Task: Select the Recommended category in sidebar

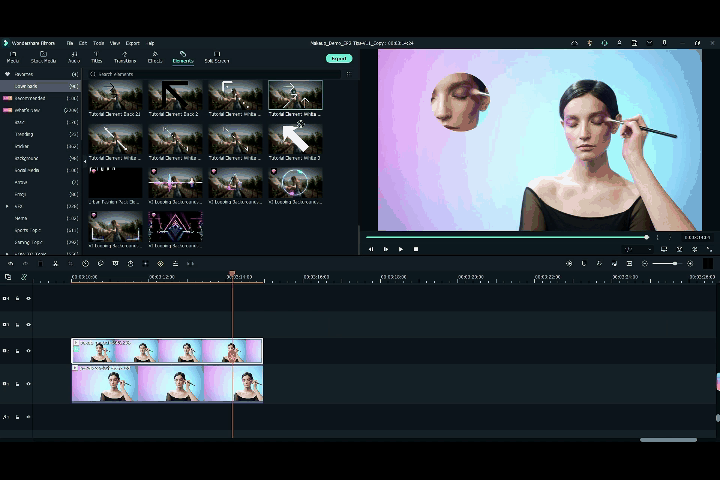Action: pyautogui.click(x=28, y=98)
